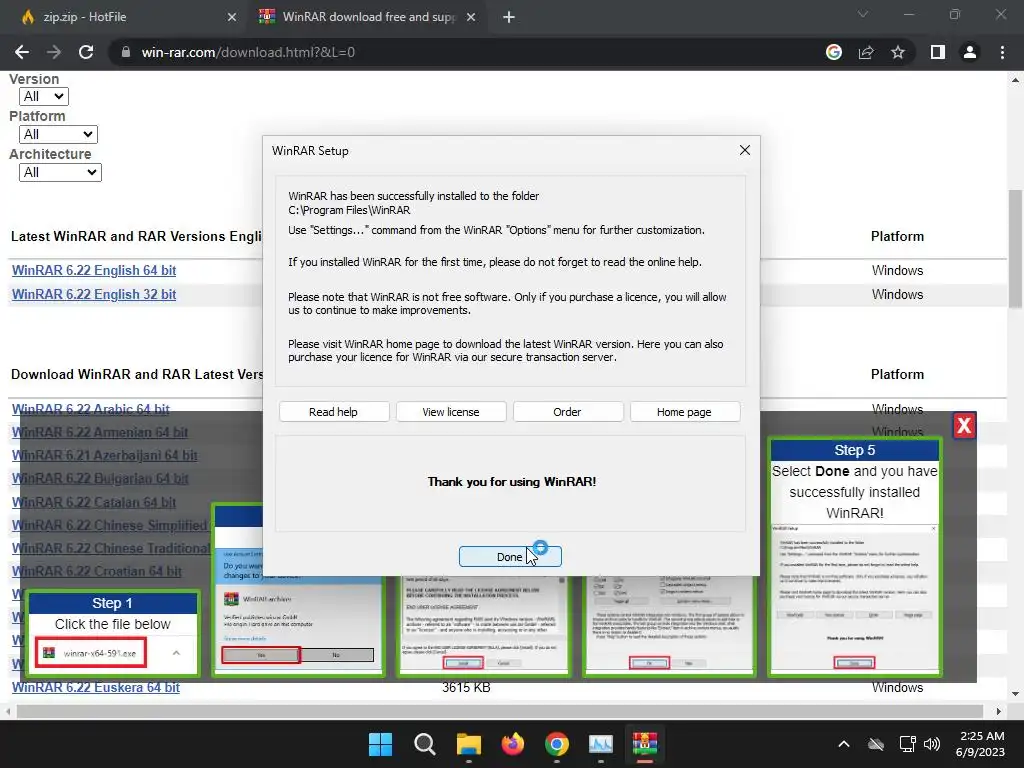Toggle Chrome side panel

click(x=938, y=52)
